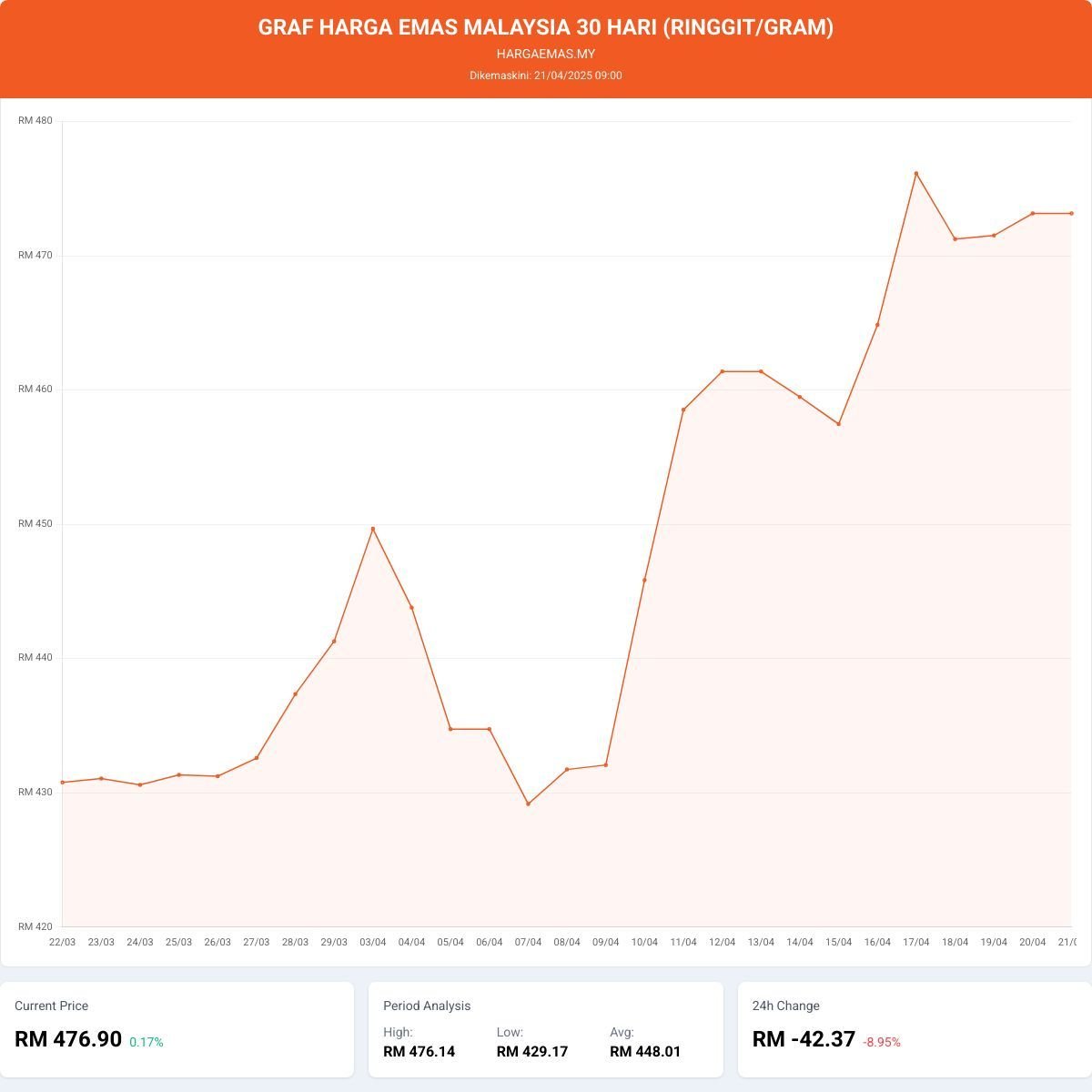Image resolution: width=1092 pixels, height=1092 pixels.
Task: Click the 22/03 date label on x-axis
Action: point(62,942)
